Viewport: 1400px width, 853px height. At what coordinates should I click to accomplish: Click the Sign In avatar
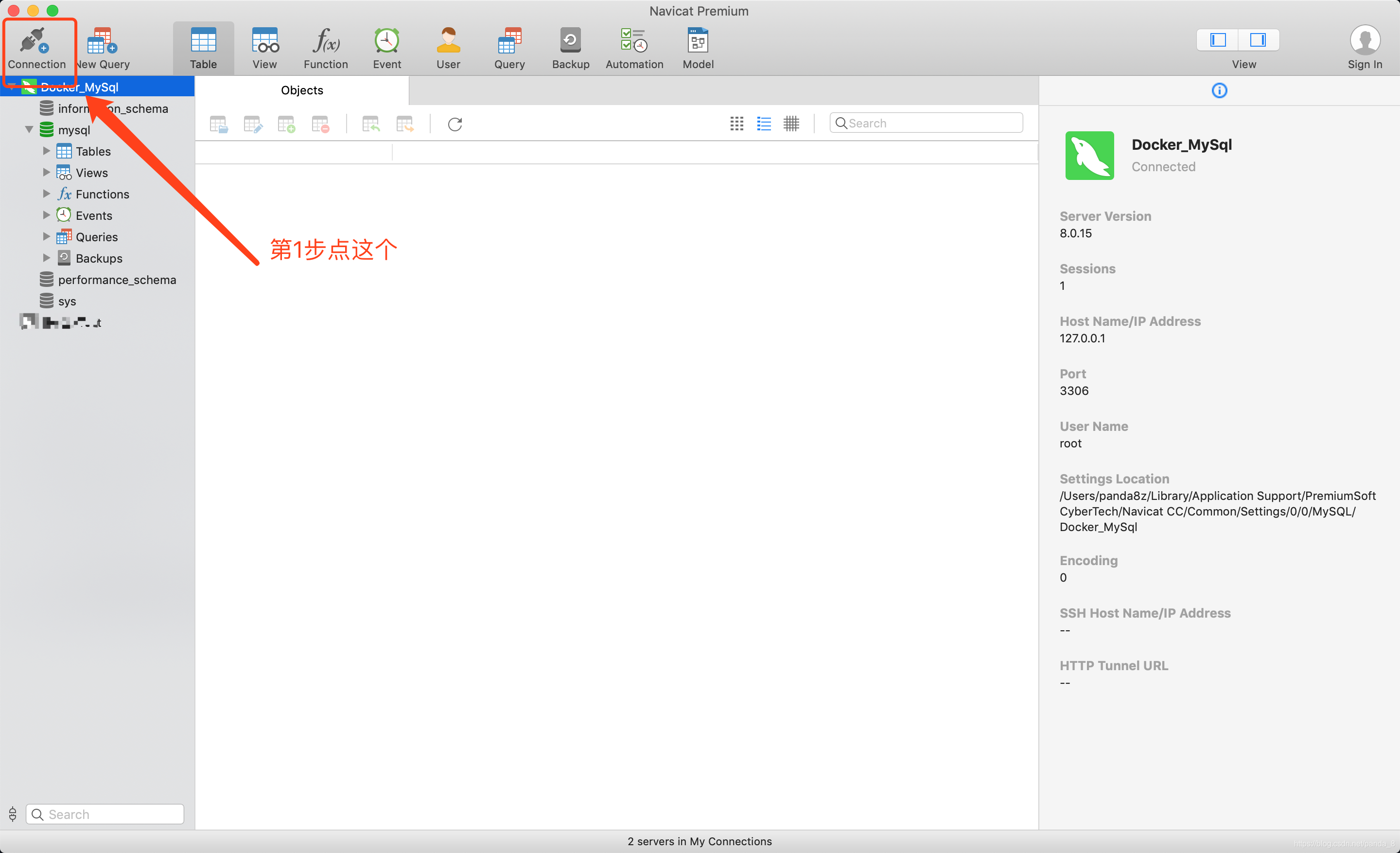(1365, 40)
